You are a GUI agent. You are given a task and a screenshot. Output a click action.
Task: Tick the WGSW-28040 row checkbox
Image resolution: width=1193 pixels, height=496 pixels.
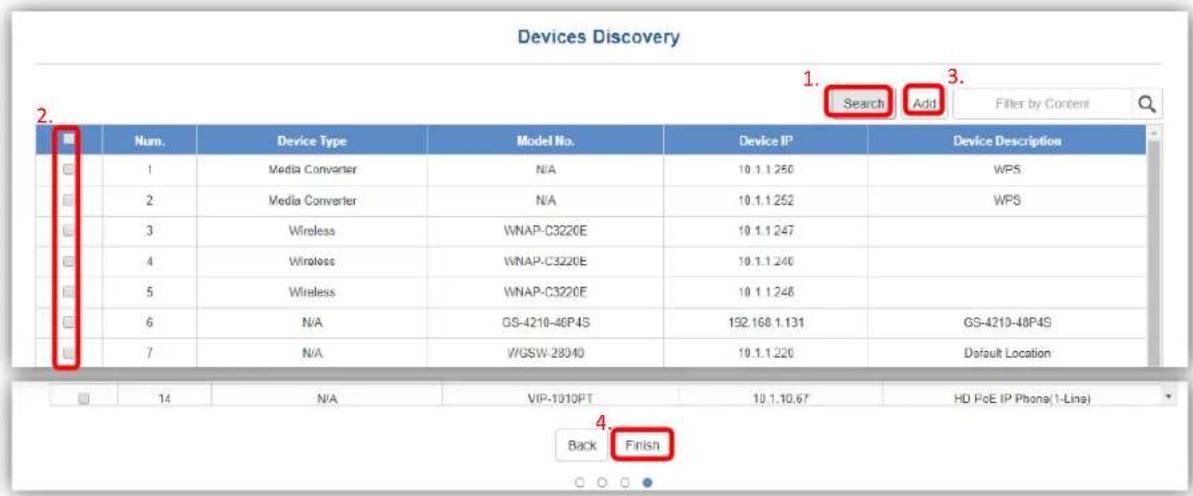[x=68, y=352]
